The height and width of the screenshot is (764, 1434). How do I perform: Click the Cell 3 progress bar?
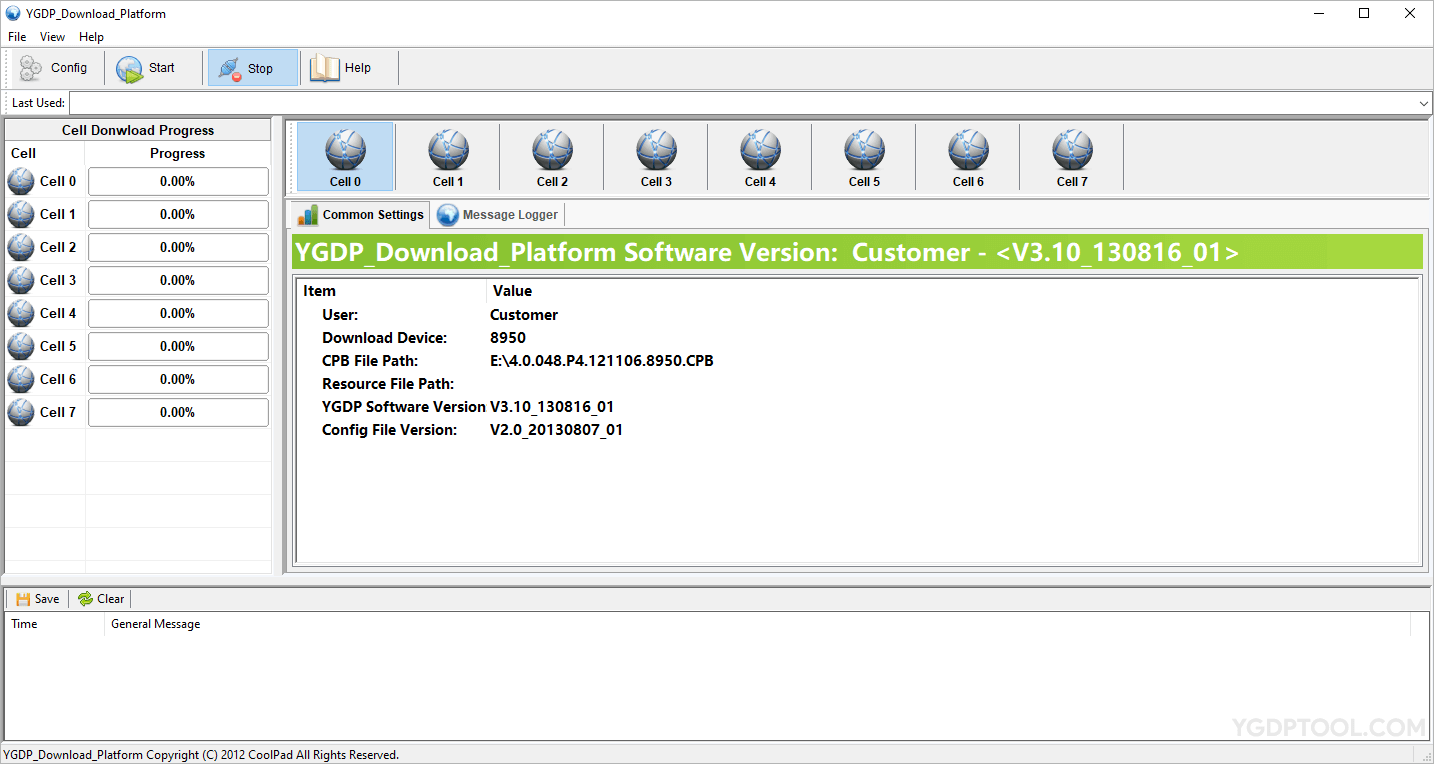click(x=178, y=280)
